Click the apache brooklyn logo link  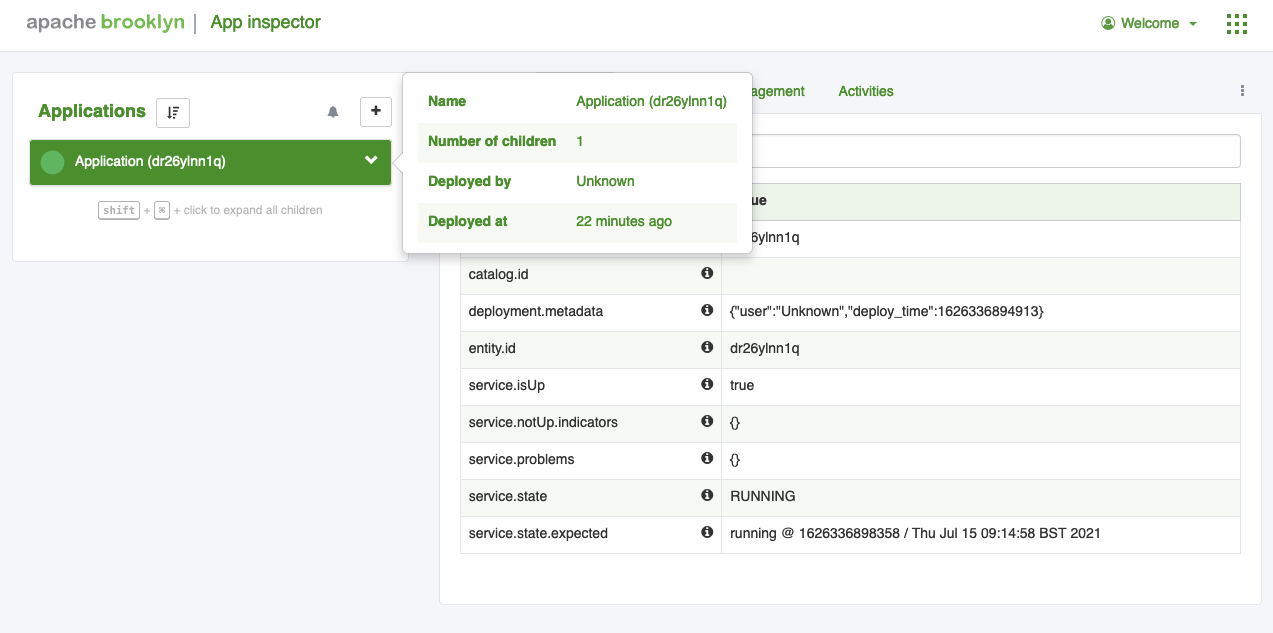coord(105,23)
